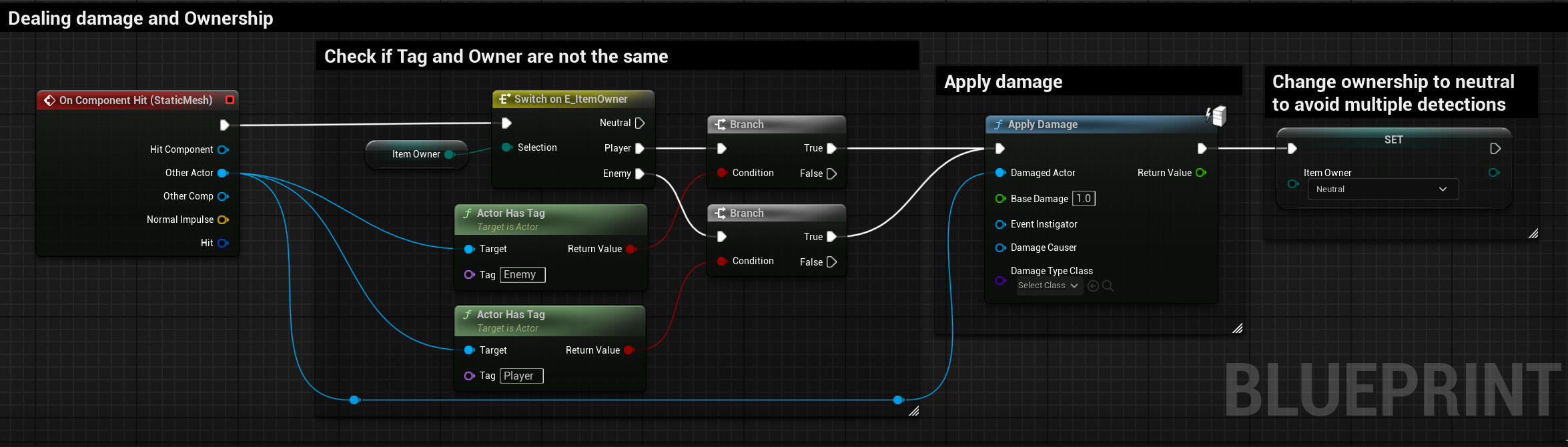Screen dimensions: 1568x447
Task: Toggle the red delegate pin on On Component Hit
Action: [x=230, y=100]
